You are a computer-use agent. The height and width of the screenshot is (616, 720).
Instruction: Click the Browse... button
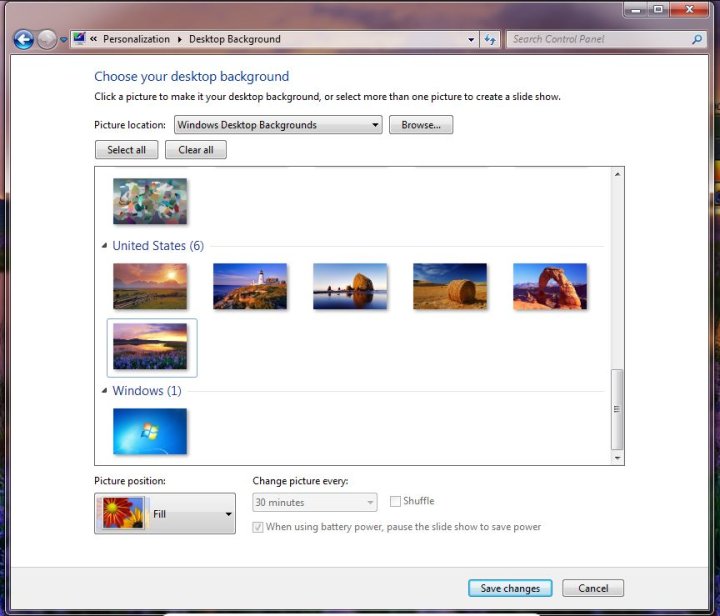coord(421,125)
